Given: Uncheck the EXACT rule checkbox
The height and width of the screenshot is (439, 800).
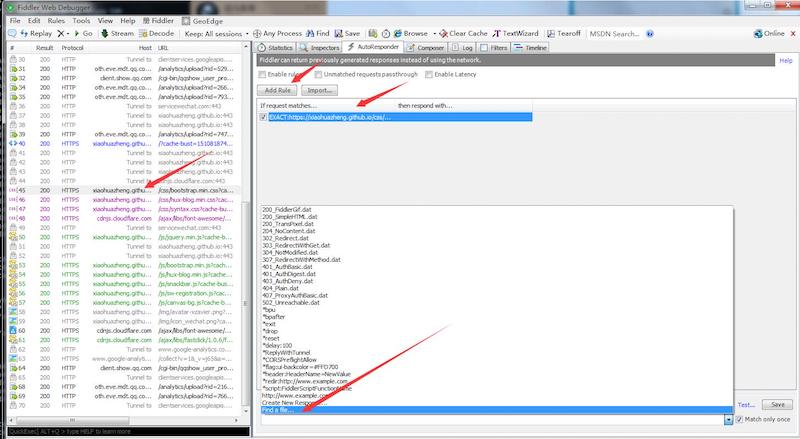Looking at the screenshot, I should coord(264,117).
